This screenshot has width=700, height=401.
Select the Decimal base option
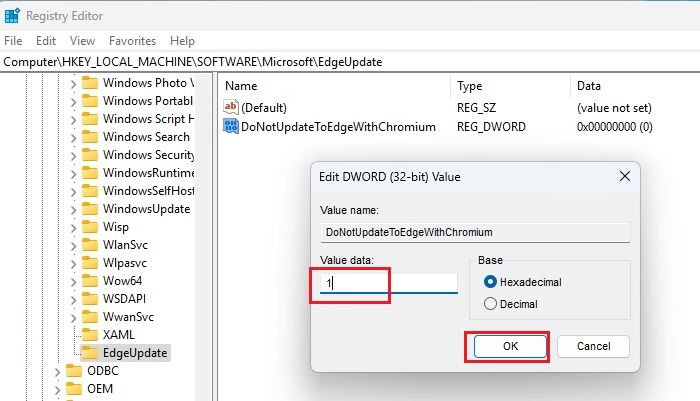(511, 304)
